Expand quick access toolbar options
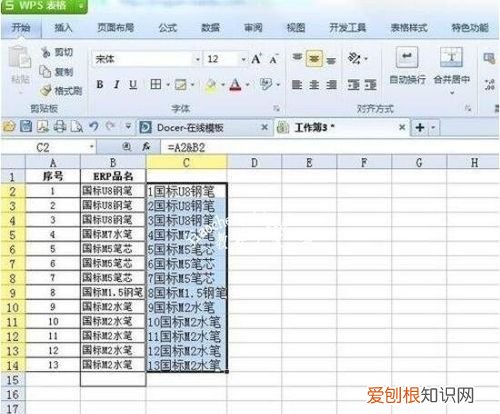The height and width of the screenshot is (414, 500). click(x=128, y=127)
